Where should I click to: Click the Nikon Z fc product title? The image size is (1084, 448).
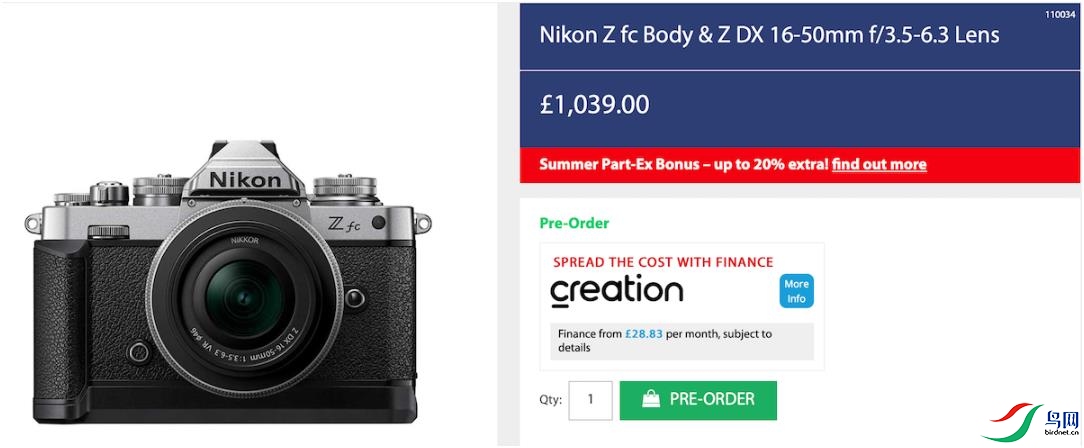pyautogui.click(x=769, y=35)
